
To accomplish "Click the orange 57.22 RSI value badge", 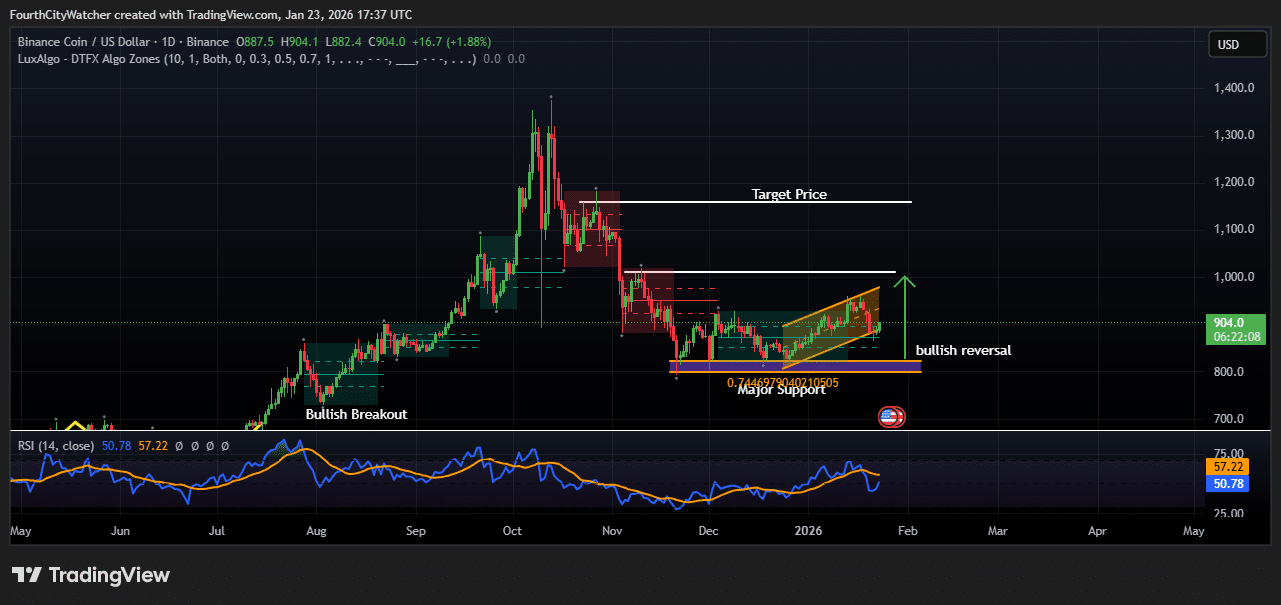I will [x=1227, y=466].
